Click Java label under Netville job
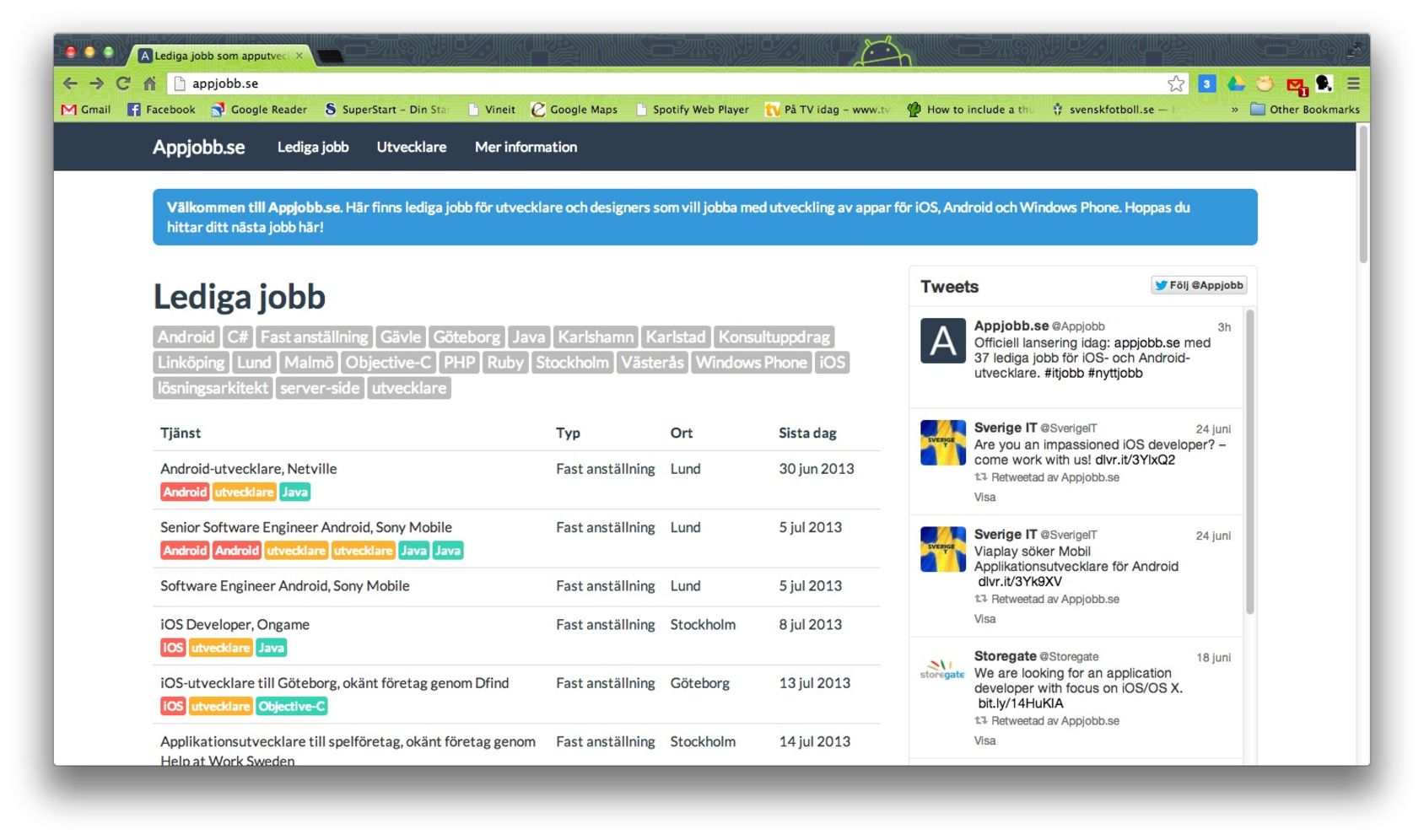The width and height of the screenshot is (1424, 840). 294,493
